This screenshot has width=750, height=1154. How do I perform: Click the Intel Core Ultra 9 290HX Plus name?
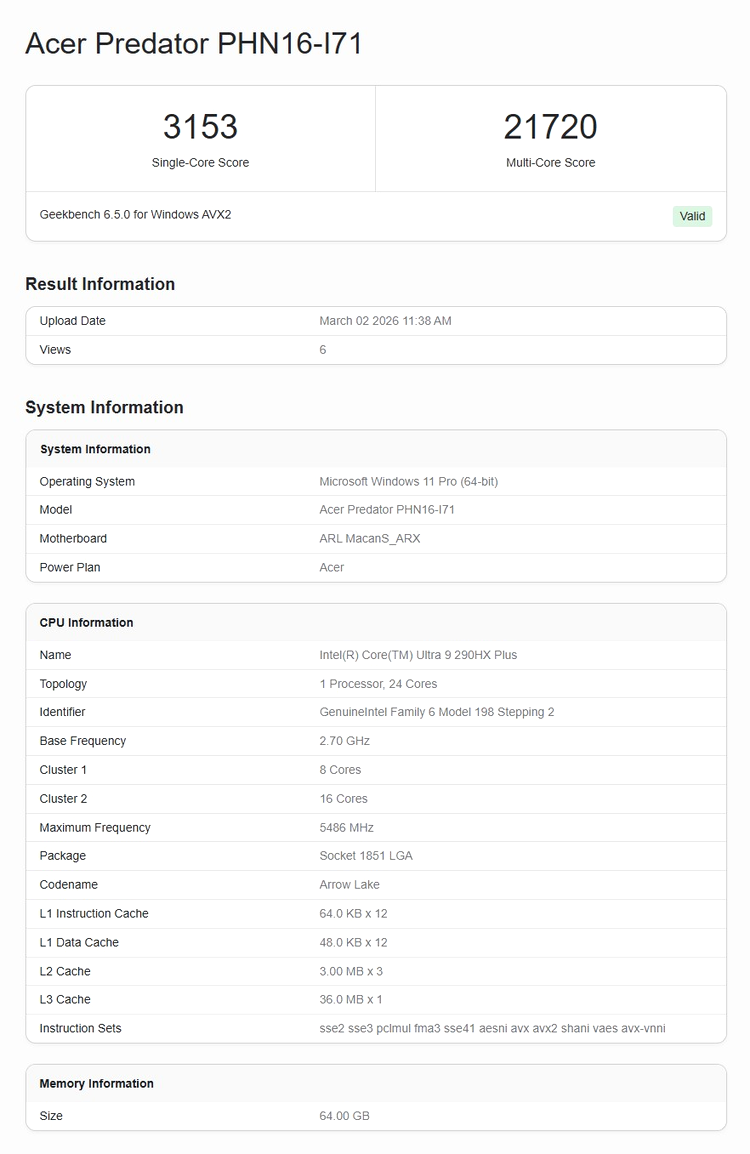[418, 656]
